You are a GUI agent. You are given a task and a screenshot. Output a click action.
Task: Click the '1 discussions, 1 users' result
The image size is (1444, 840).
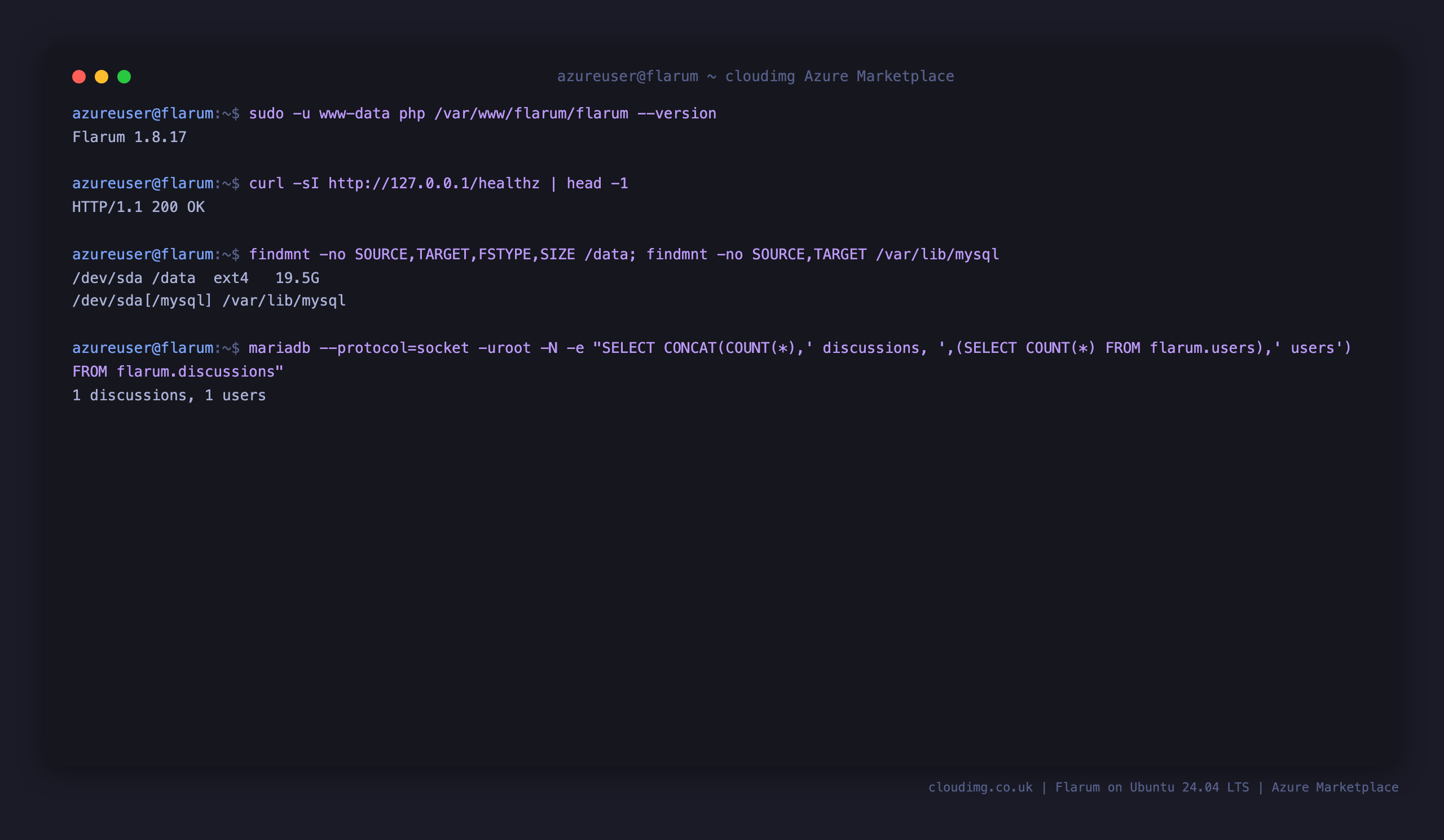169,395
